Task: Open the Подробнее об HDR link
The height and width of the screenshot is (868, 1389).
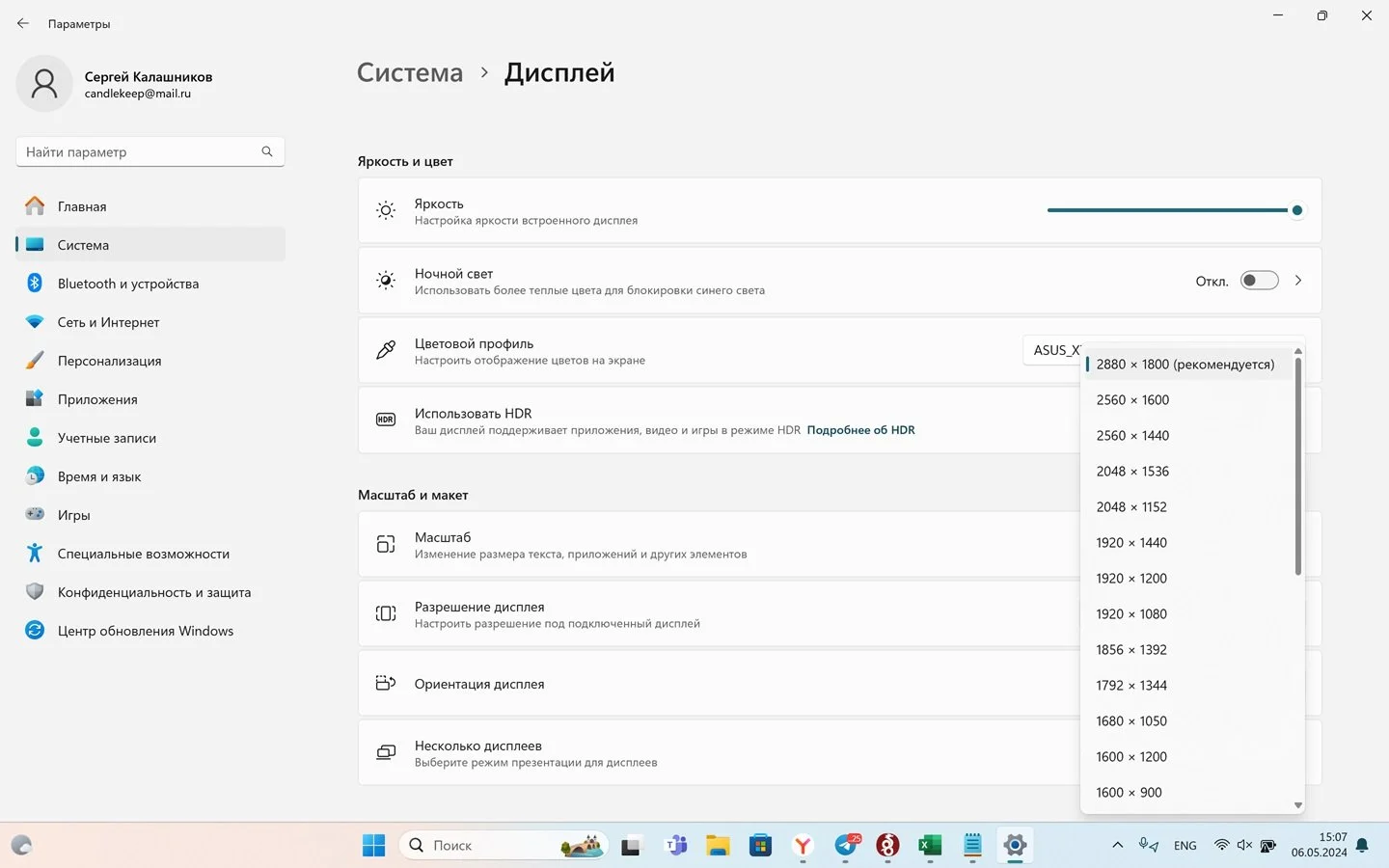Action: click(x=860, y=430)
